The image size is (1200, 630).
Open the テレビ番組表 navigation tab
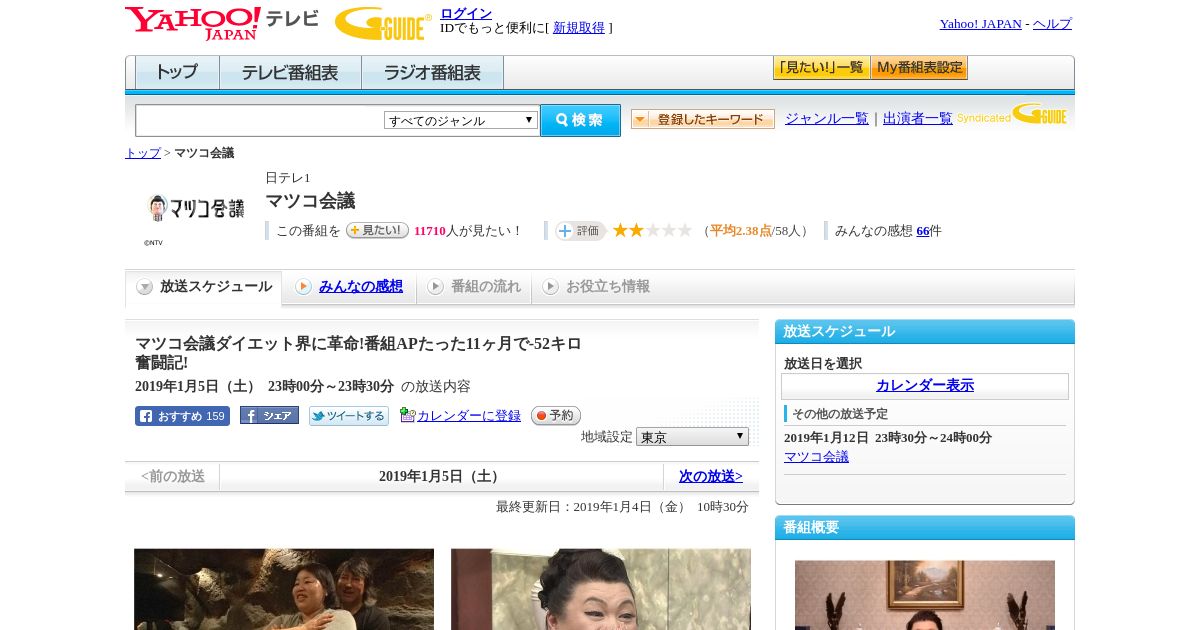(x=290, y=72)
